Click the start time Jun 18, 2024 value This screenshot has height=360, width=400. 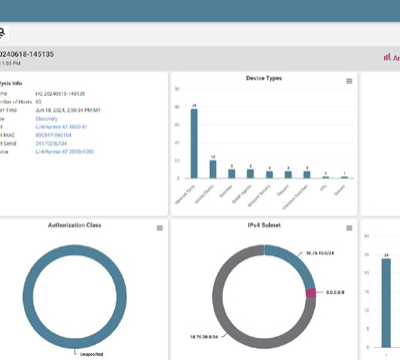pyautogui.click(x=68, y=110)
